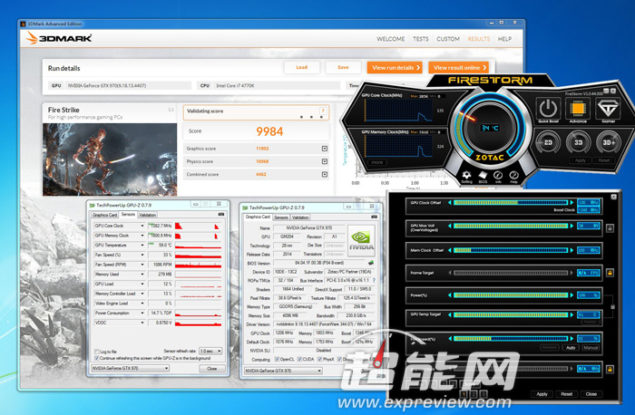Open FireStorm Advance chip icon
Image resolution: width=635 pixels, height=415 pixels.
pyautogui.click(x=578, y=108)
